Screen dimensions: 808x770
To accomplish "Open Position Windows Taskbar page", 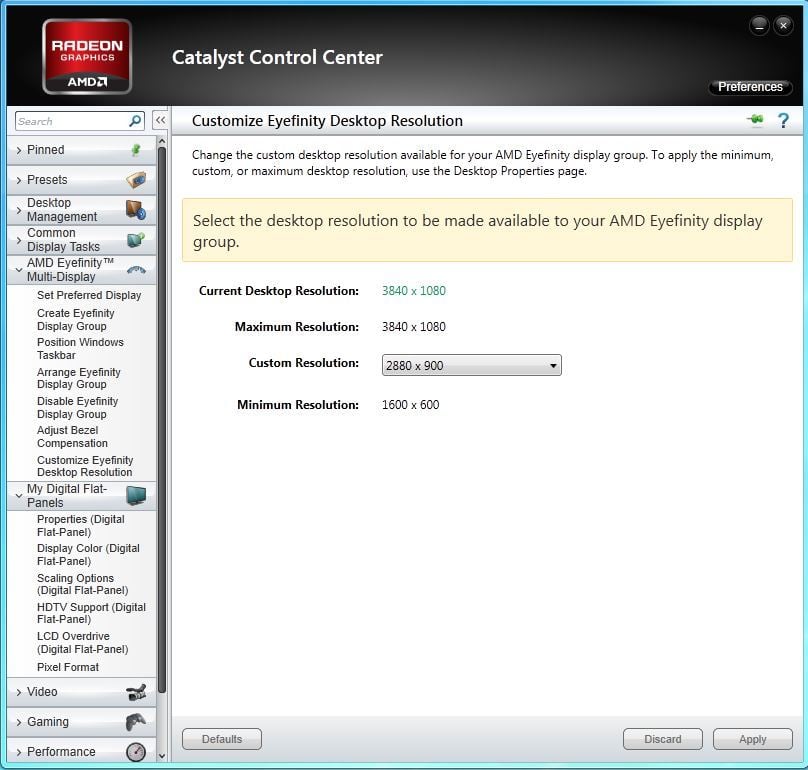I will pyautogui.click(x=80, y=348).
